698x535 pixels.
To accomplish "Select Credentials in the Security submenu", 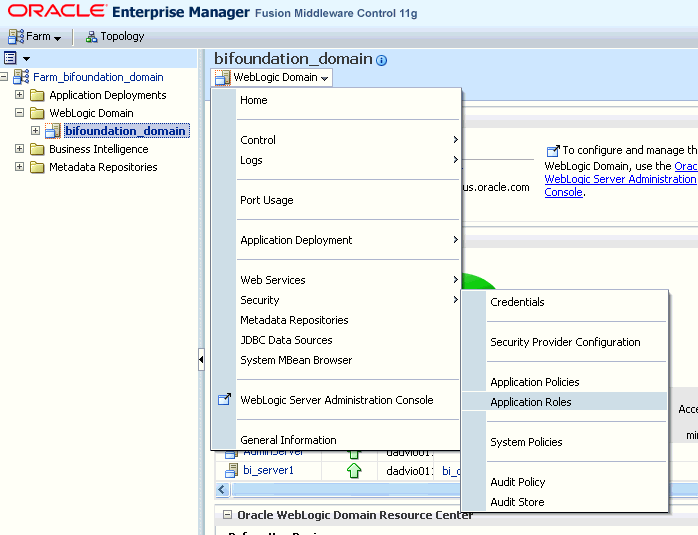I will [x=517, y=302].
